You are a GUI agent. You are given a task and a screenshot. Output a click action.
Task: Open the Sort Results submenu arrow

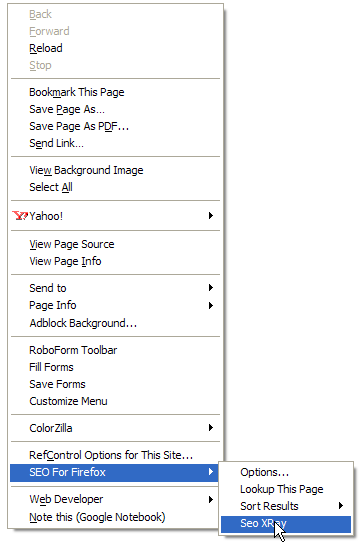click(341, 505)
